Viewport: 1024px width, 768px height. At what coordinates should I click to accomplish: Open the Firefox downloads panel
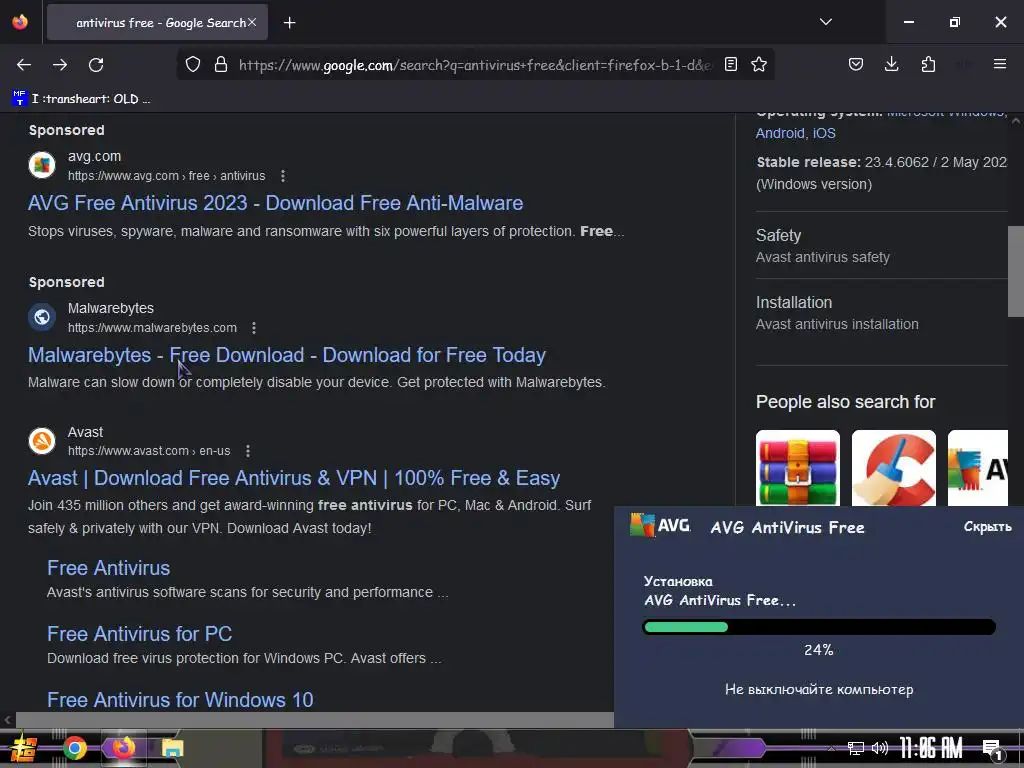coord(891,64)
